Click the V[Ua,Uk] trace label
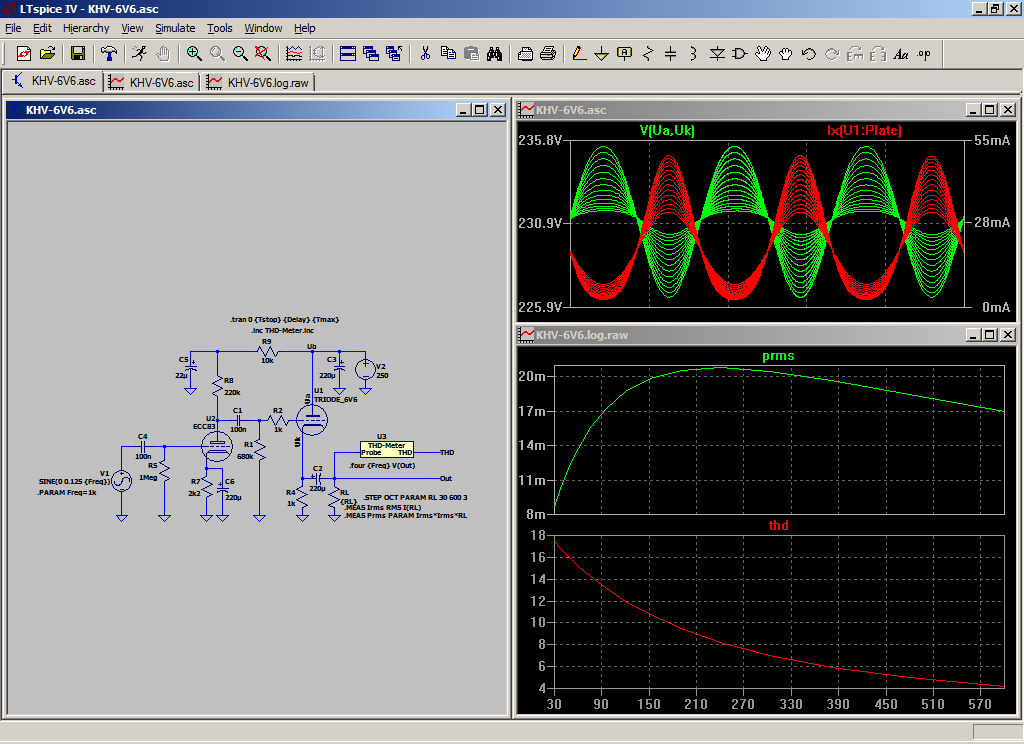This screenshot has width=1024, height=744. [x=667, y=131]
